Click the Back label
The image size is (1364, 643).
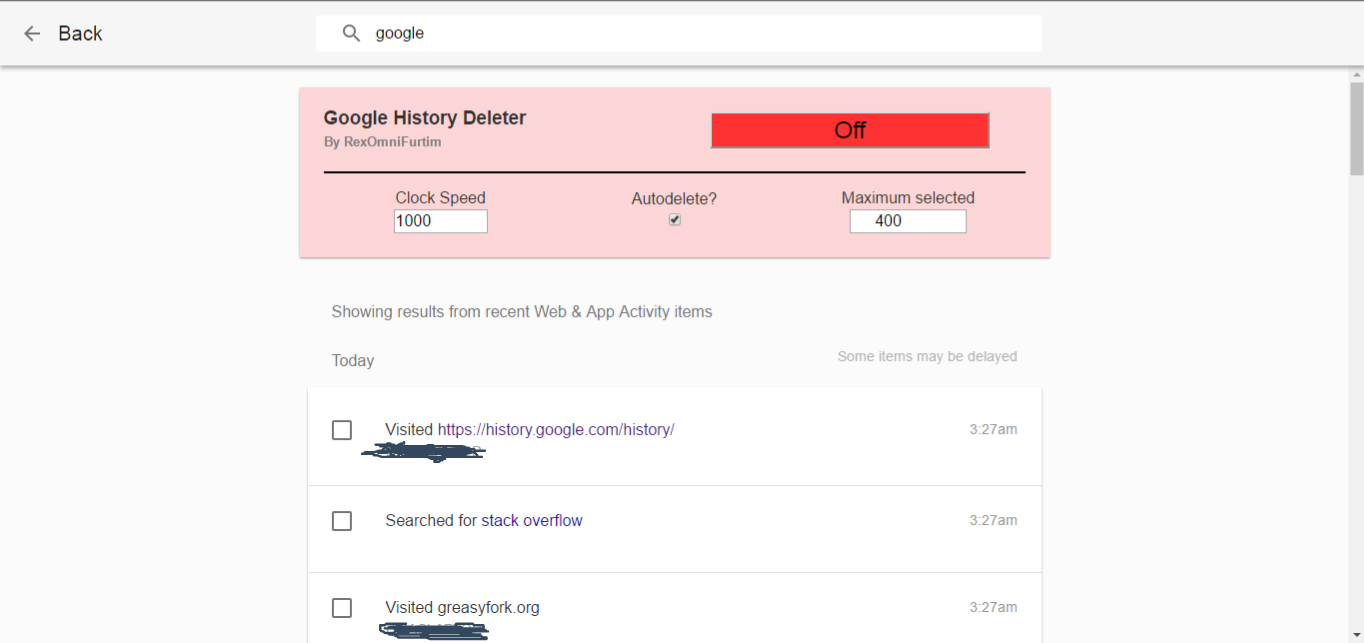click(x=81, y=33)
